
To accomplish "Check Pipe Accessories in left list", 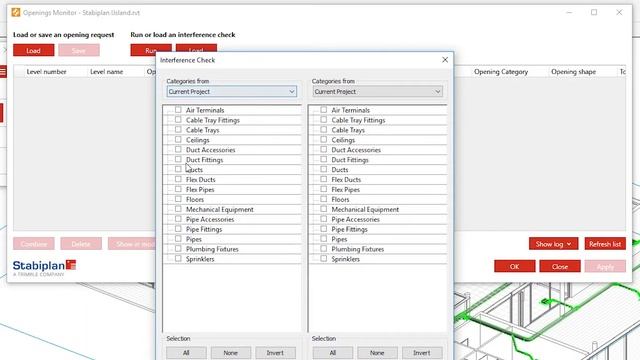I will (x=178, y=219).
